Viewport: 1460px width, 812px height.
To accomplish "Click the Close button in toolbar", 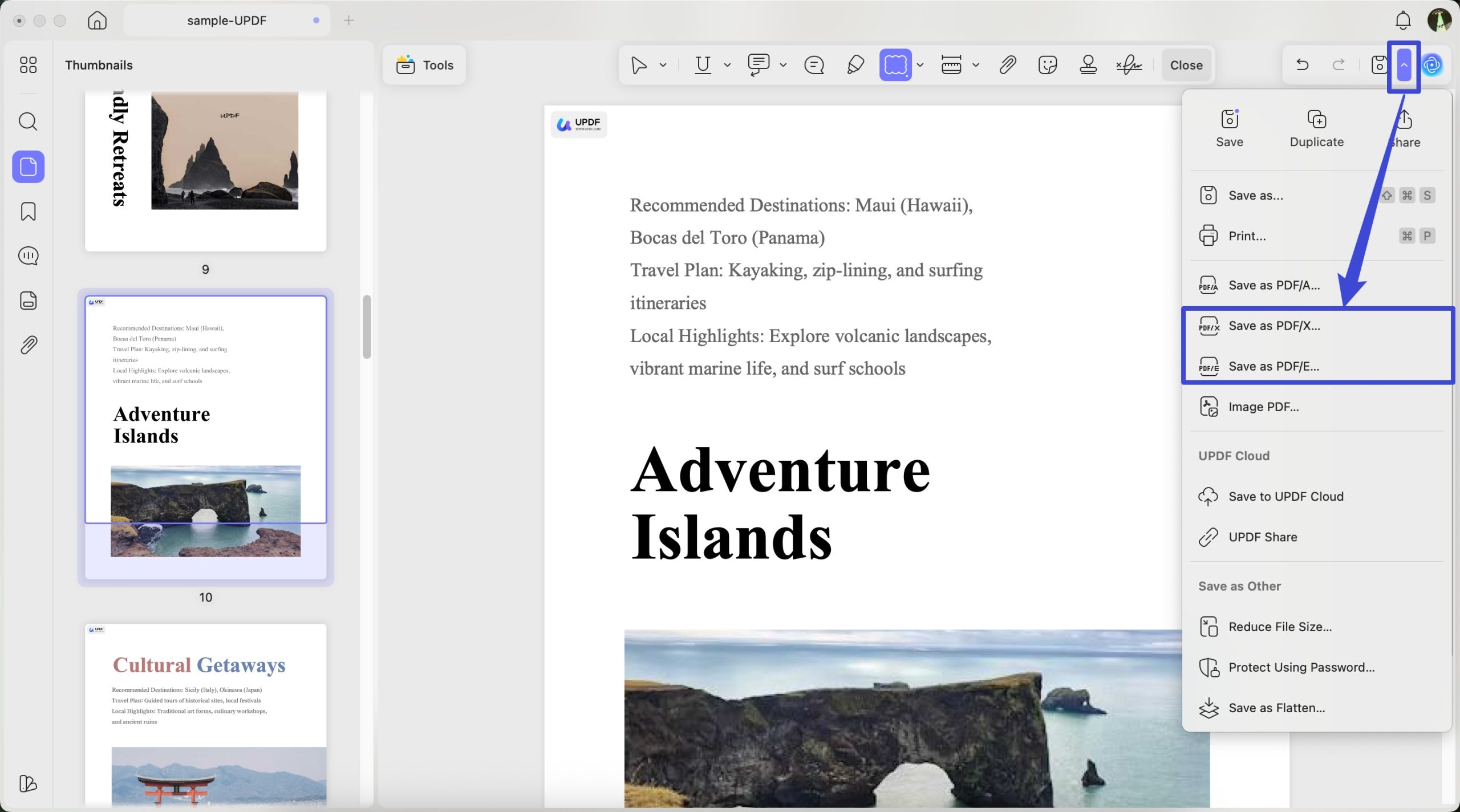I will click(1186, 65).
